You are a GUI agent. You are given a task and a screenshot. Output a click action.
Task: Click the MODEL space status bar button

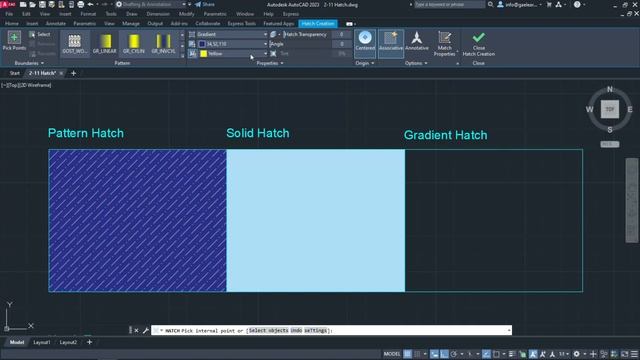392,354
